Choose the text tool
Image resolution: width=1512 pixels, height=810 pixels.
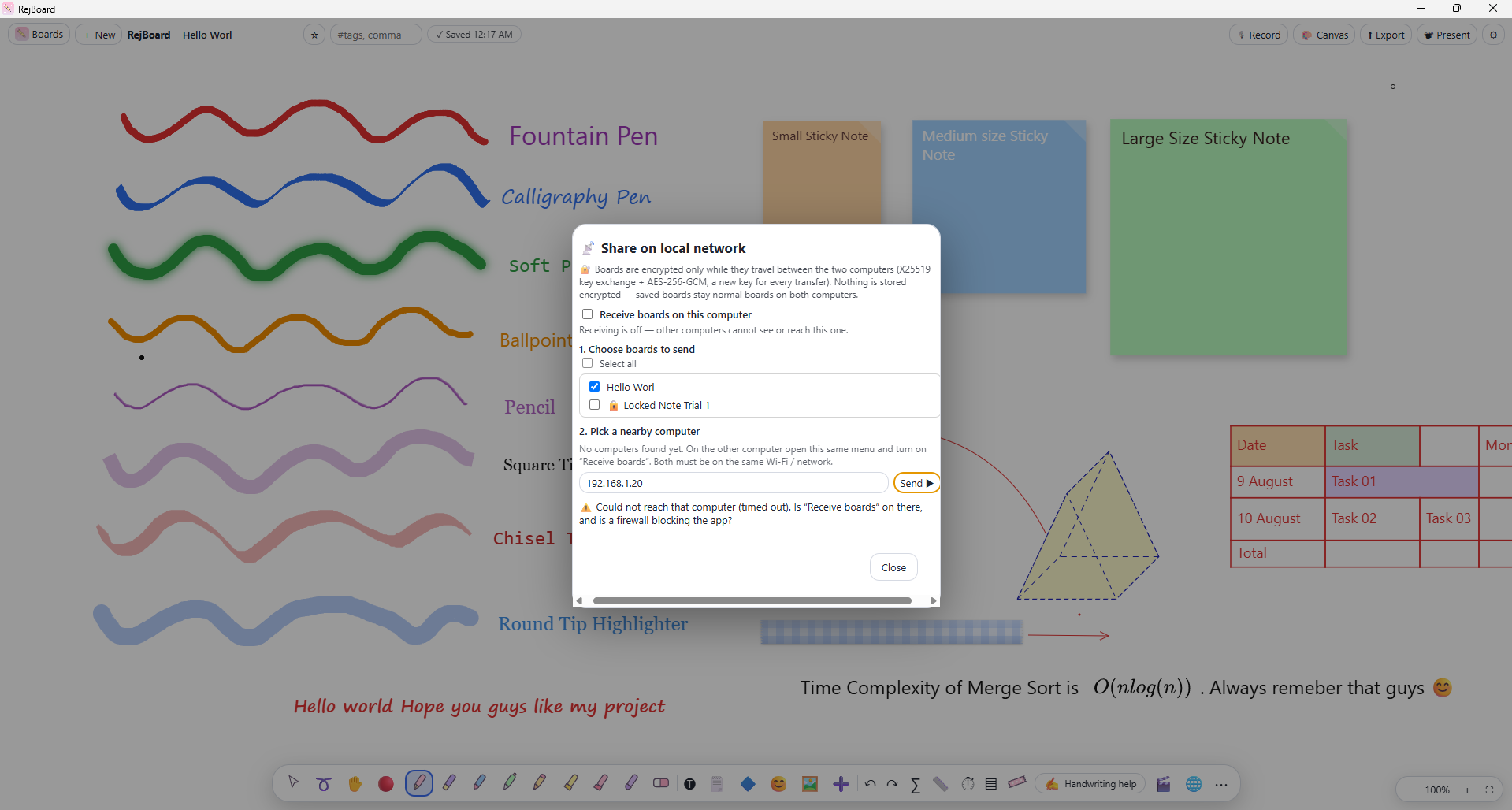[x=690, y=783]
